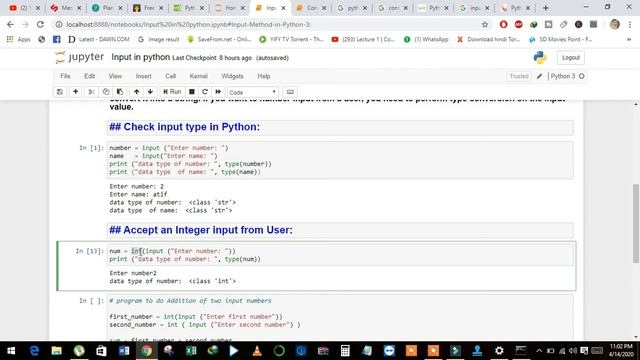Open a new browser tab

point(545,8)
